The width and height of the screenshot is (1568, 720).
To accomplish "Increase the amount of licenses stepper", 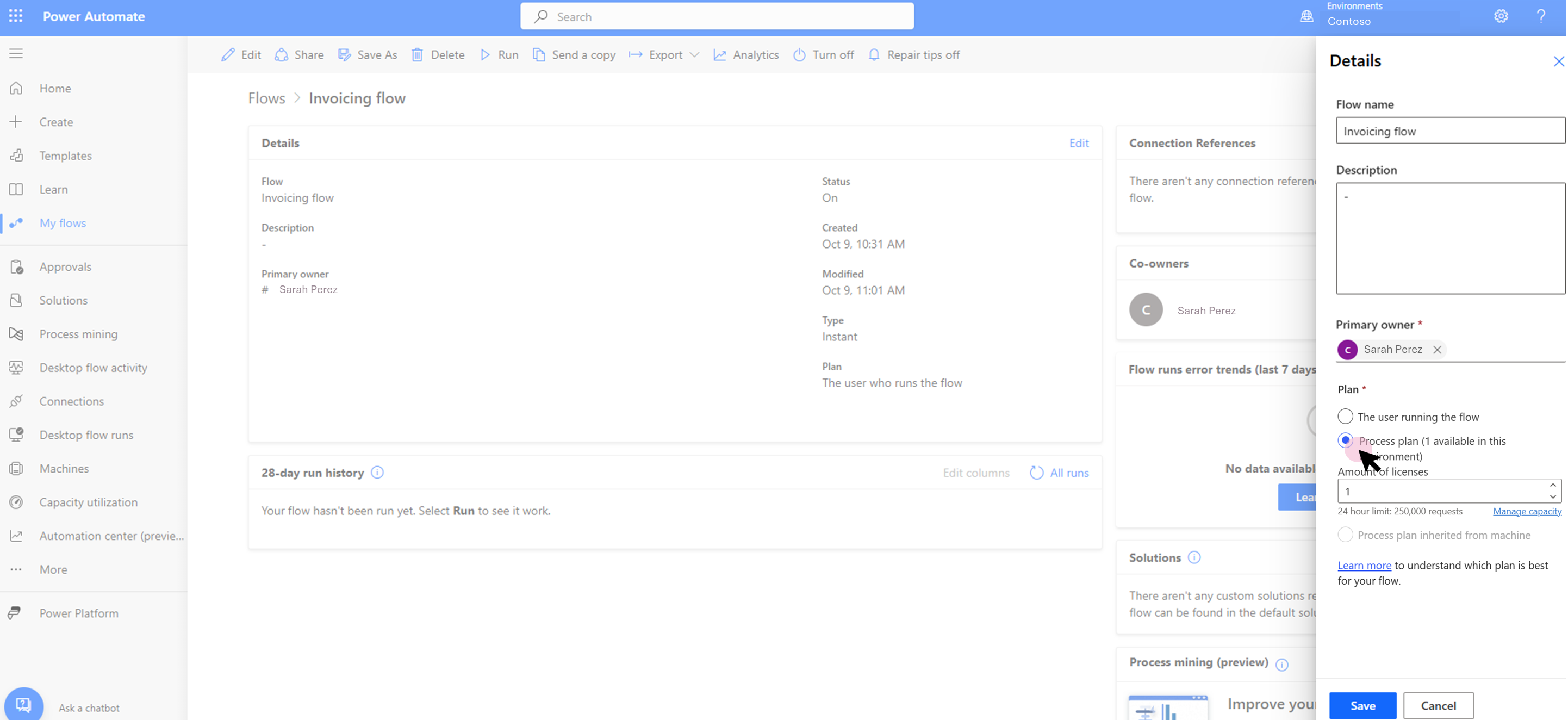I will tap(1552, 486).
